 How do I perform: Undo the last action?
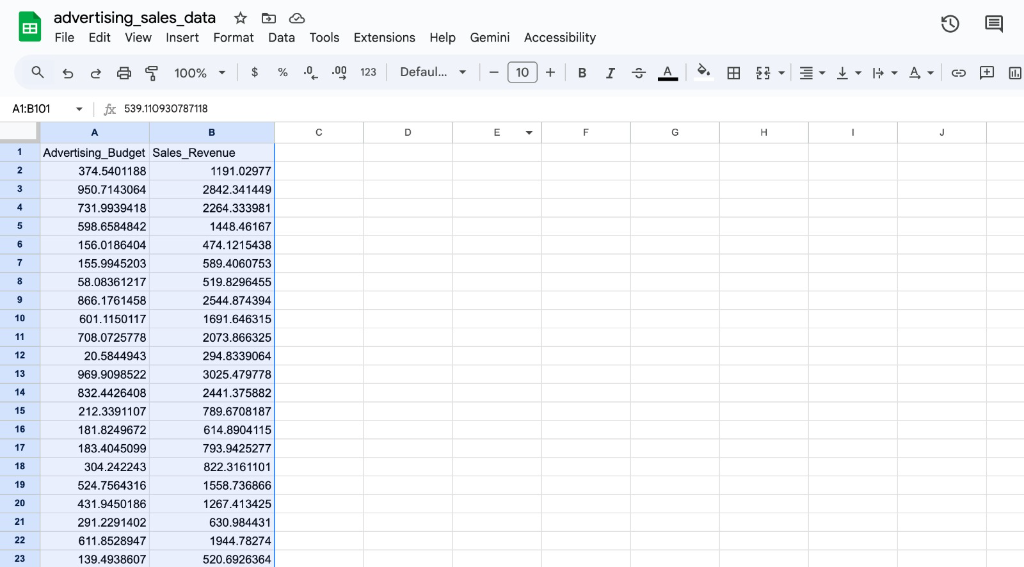pyautogui.click(x=68, y=73)
